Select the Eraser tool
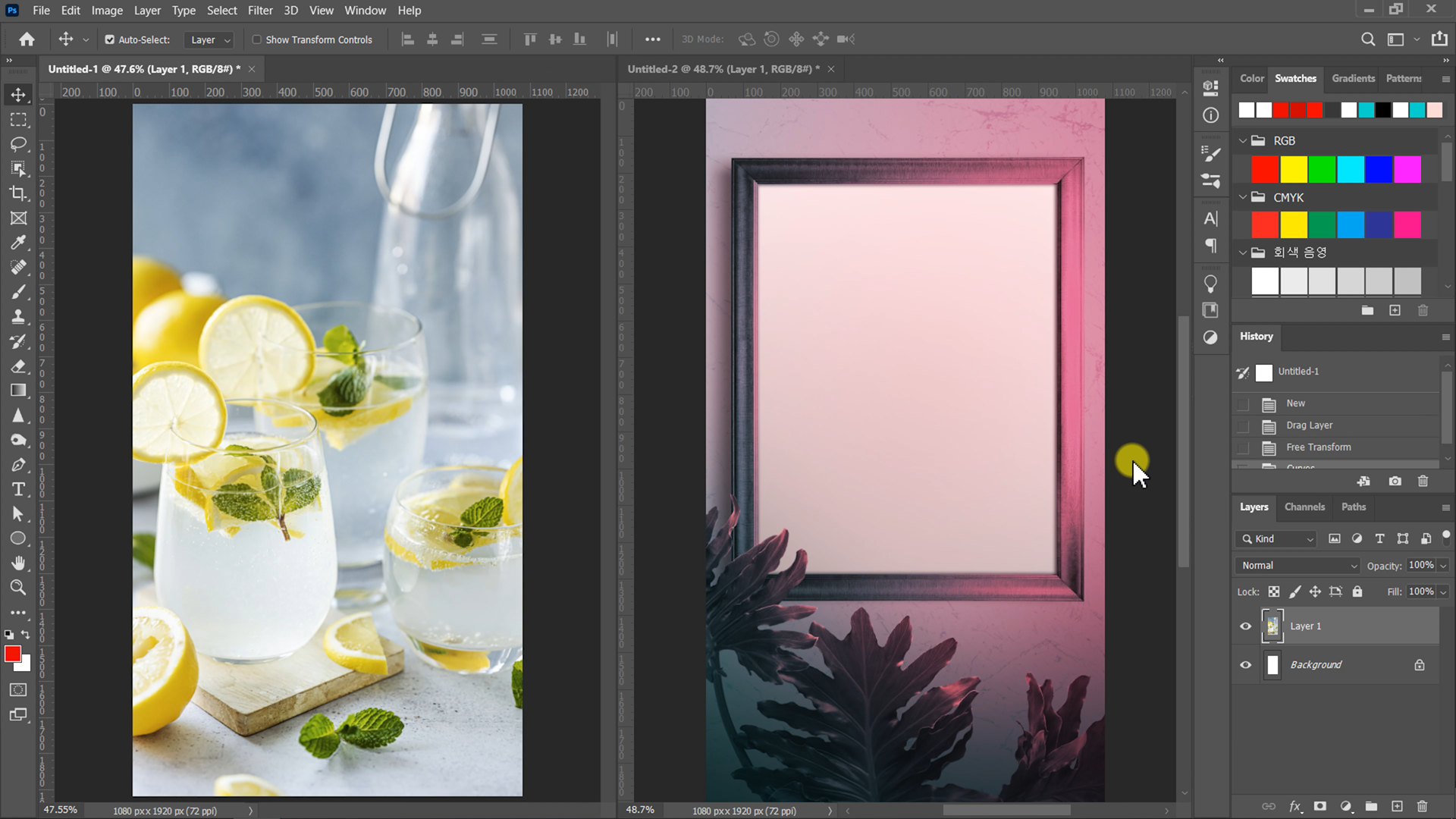The image size is (1456, 819). [x=18, y=366]
